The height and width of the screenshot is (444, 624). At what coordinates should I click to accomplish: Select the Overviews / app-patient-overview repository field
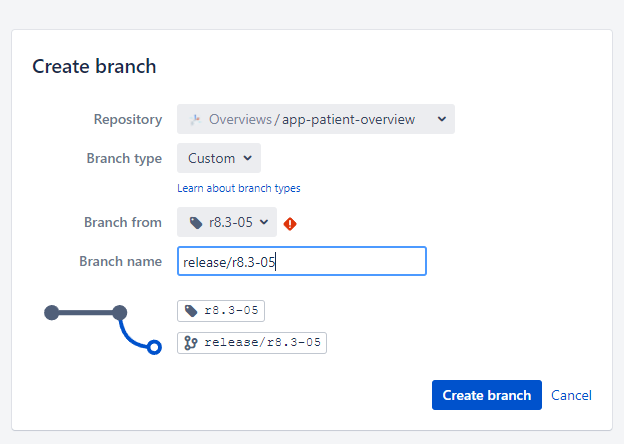pos(316,119)
